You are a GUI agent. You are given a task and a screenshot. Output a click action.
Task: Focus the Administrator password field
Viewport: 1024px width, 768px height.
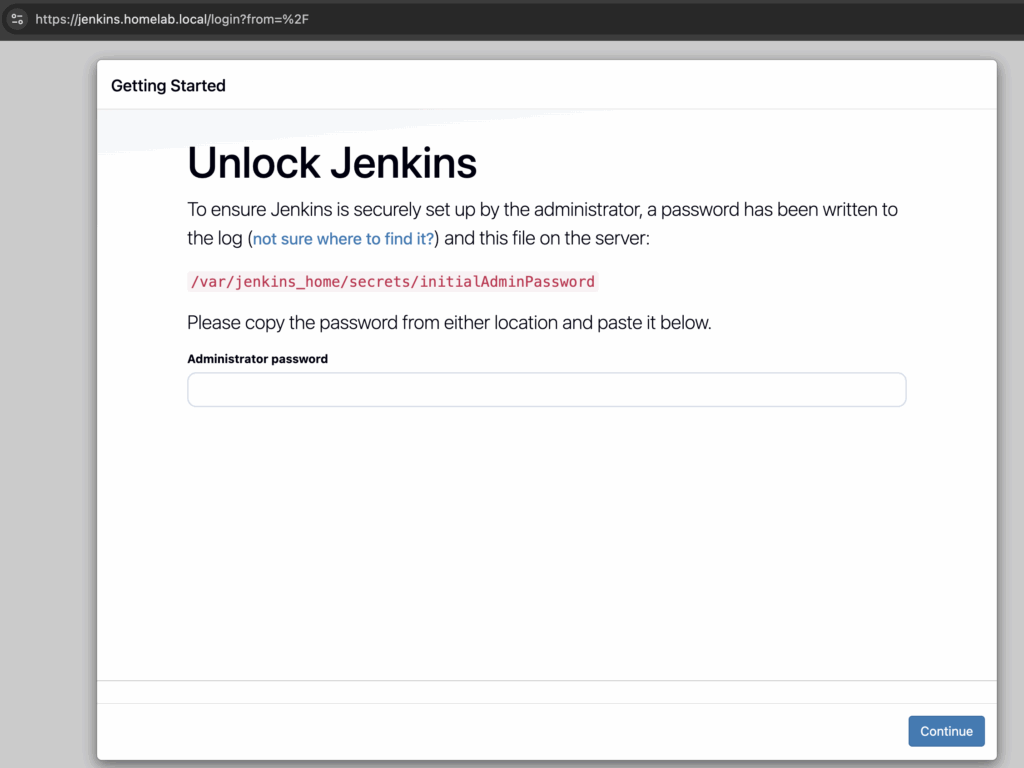click(547, 390)
